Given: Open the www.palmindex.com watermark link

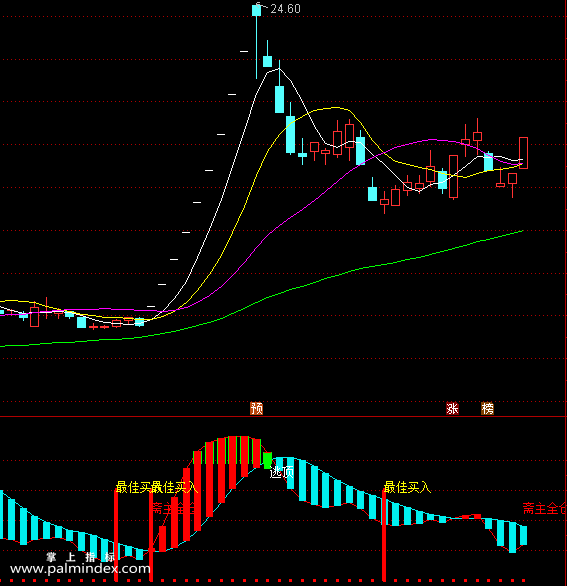Looking at the screenshot, I should coord(80,569).
